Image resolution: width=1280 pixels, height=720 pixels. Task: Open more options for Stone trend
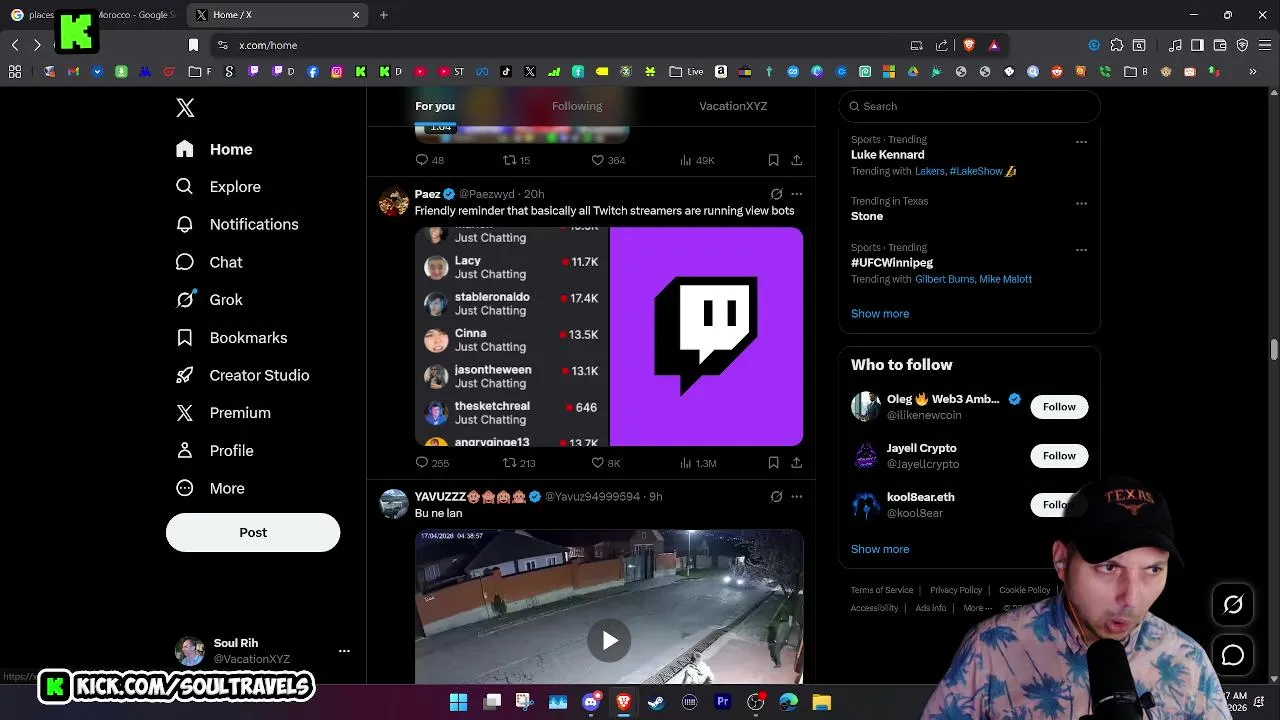click(1081, 203)
